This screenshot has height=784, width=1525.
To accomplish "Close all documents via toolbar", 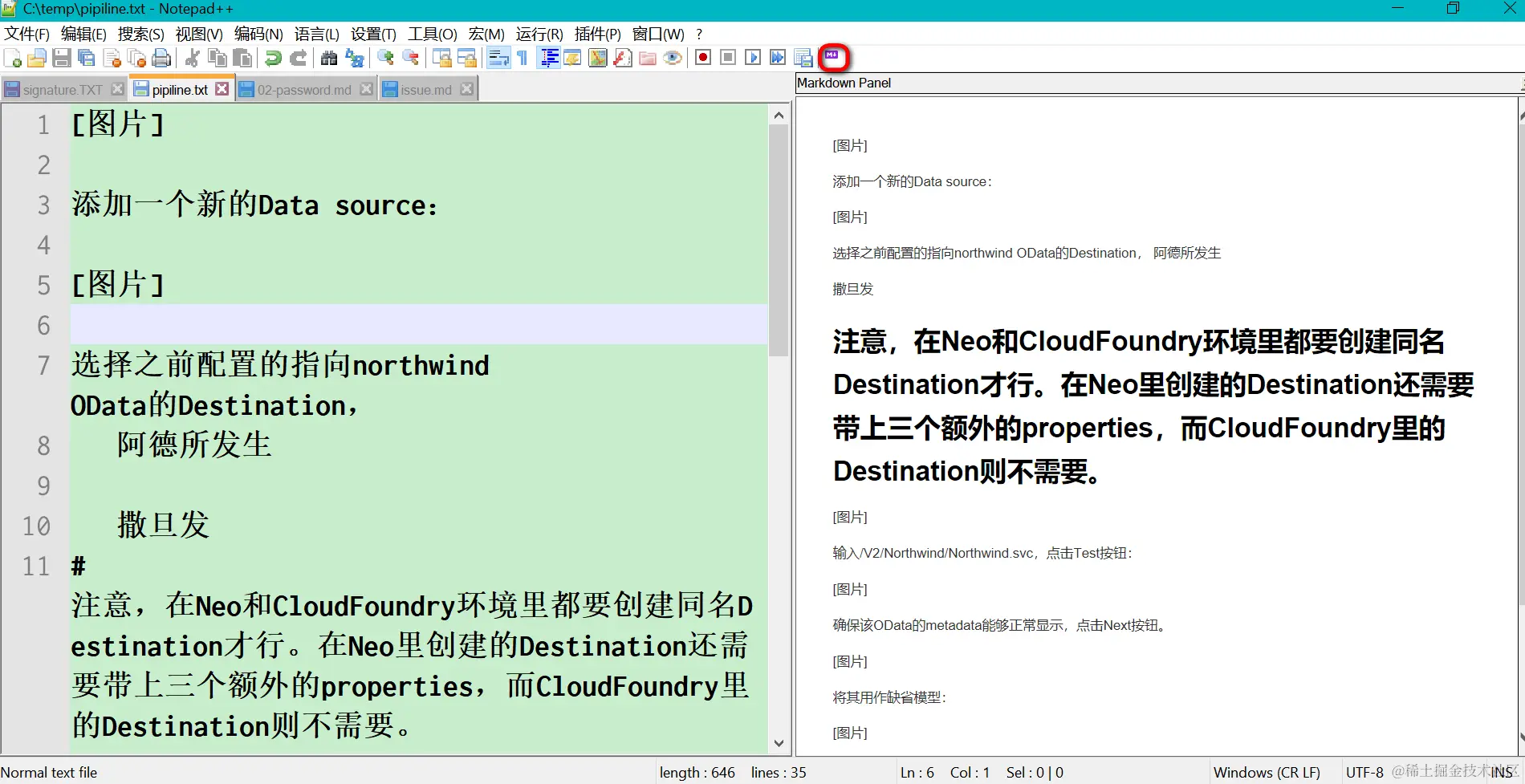I will point(137,58).
